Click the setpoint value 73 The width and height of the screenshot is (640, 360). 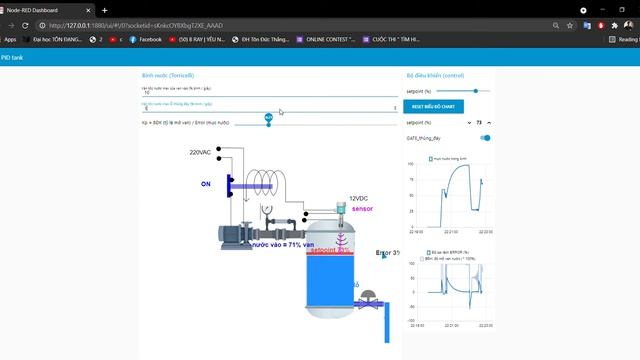pyautogui.click(x=479, y=123)
